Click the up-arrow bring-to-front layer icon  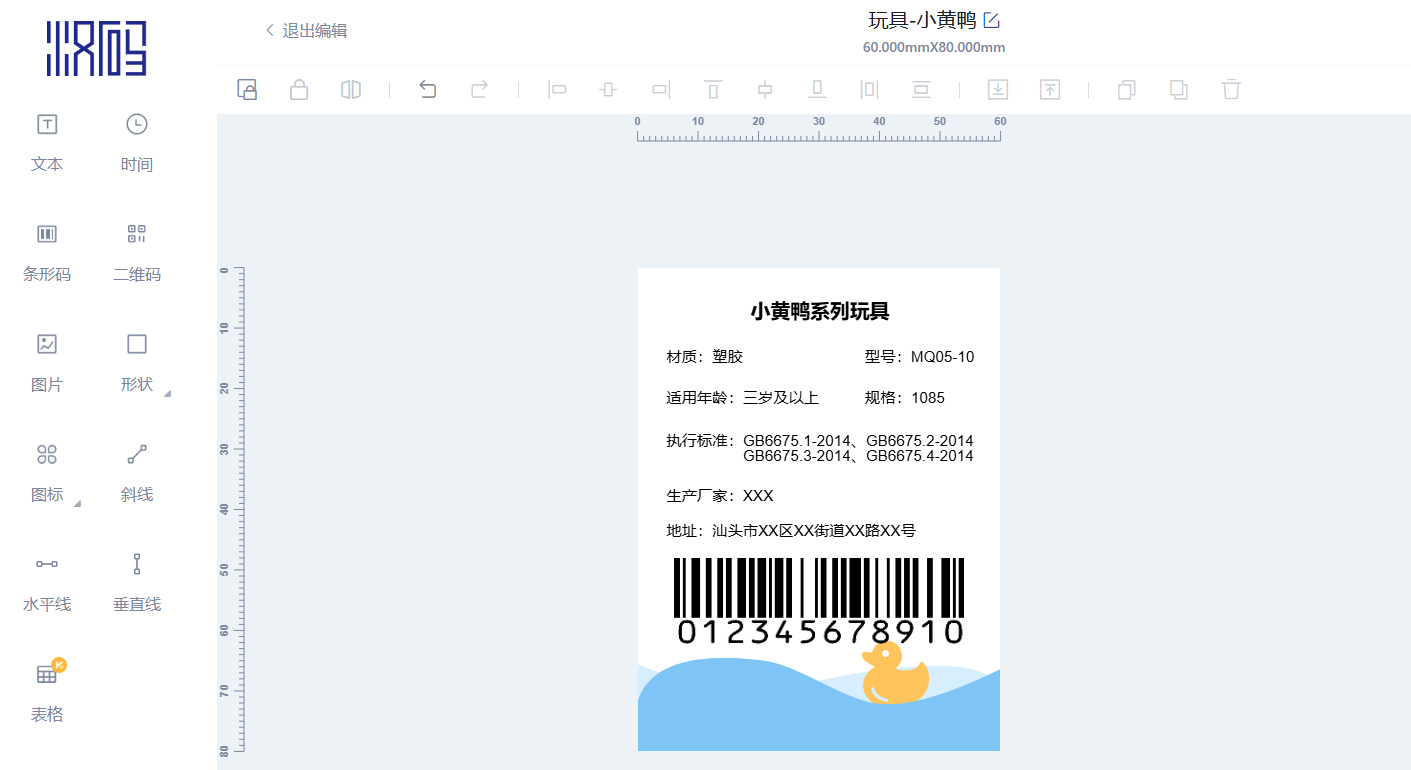(x=1050, y=90)
